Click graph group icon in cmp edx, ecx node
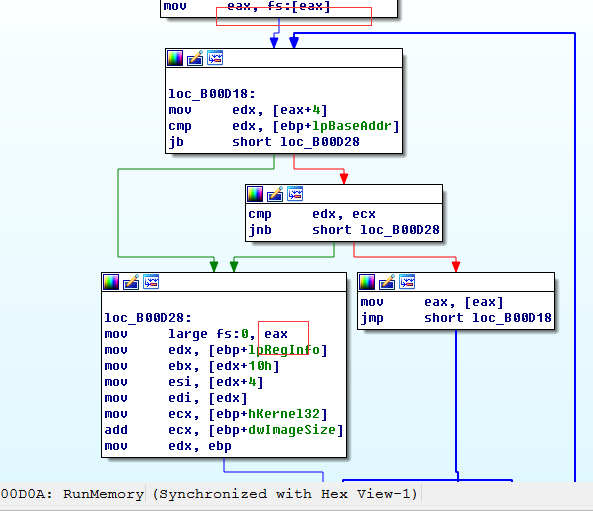The height and width of the screenshot is (511, 593). click(x=295, y=194)
